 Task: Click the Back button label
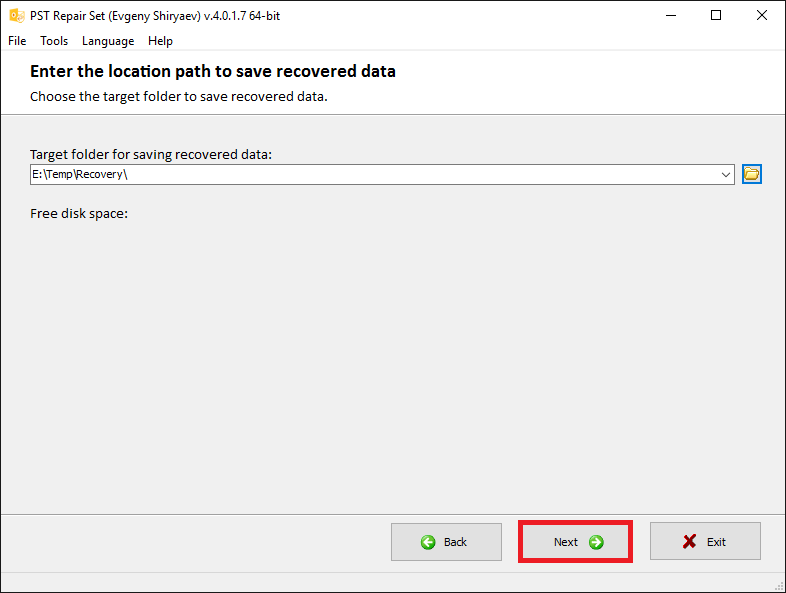(455, 542)
